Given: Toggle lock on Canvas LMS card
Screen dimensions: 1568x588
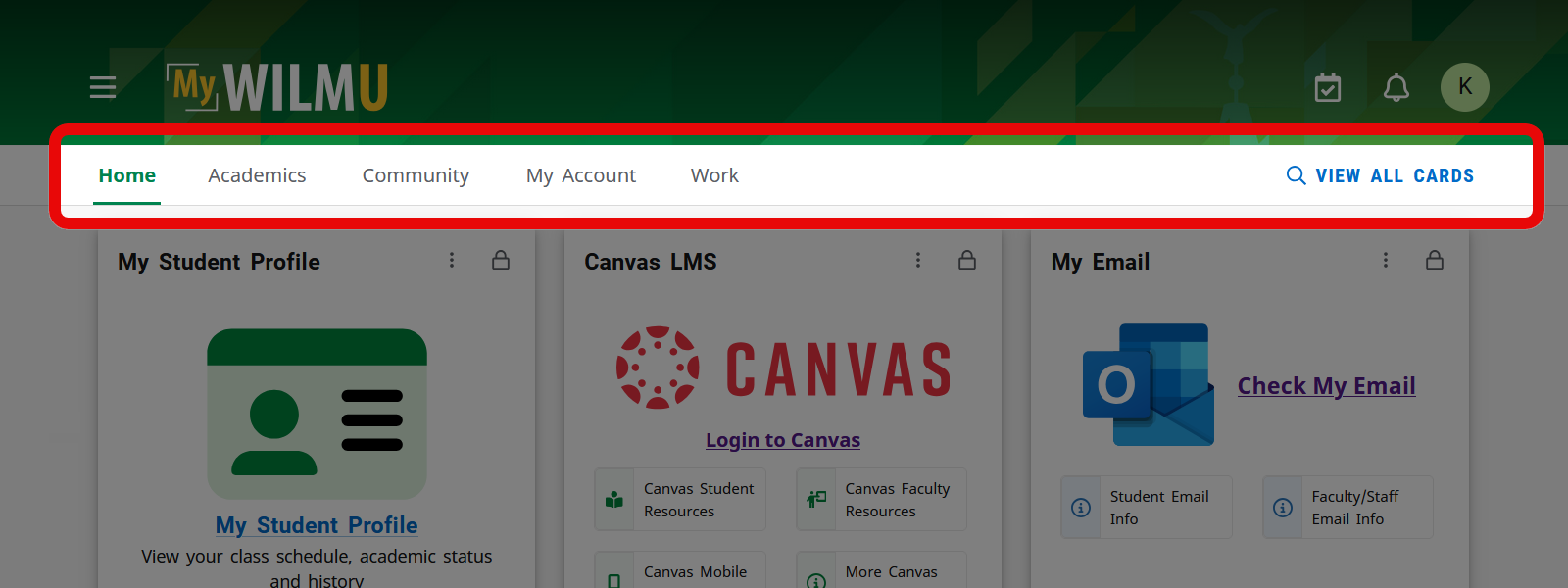Looking at the screenshot, I should click(967, 260).
